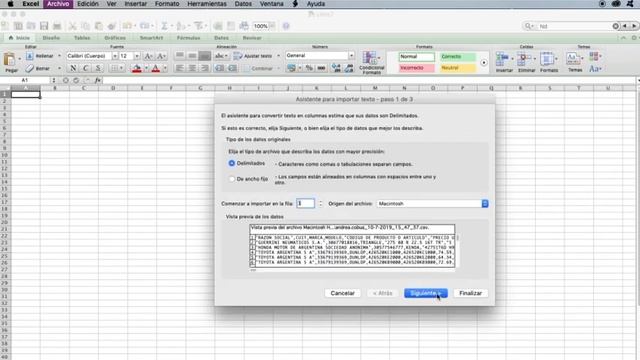This screenshot has height=360, width=640.
Task: Click the AutoSum sigma toolbar icon
Action: [x=164, y=26]
